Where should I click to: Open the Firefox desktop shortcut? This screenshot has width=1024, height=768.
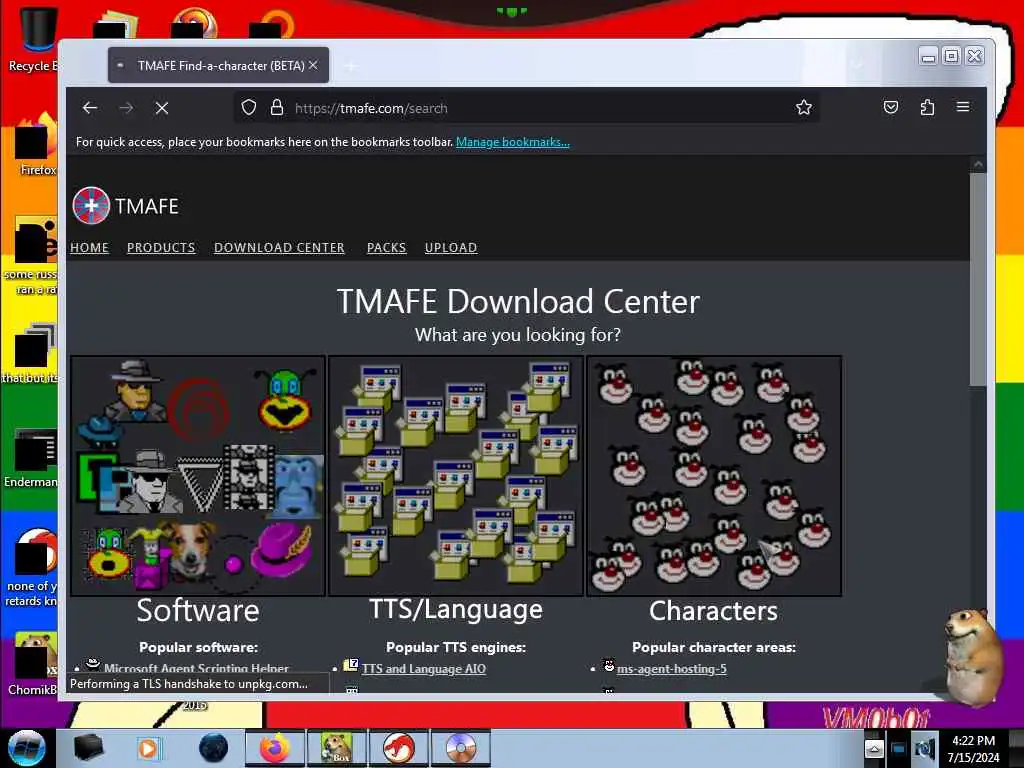tap(36, 145)
